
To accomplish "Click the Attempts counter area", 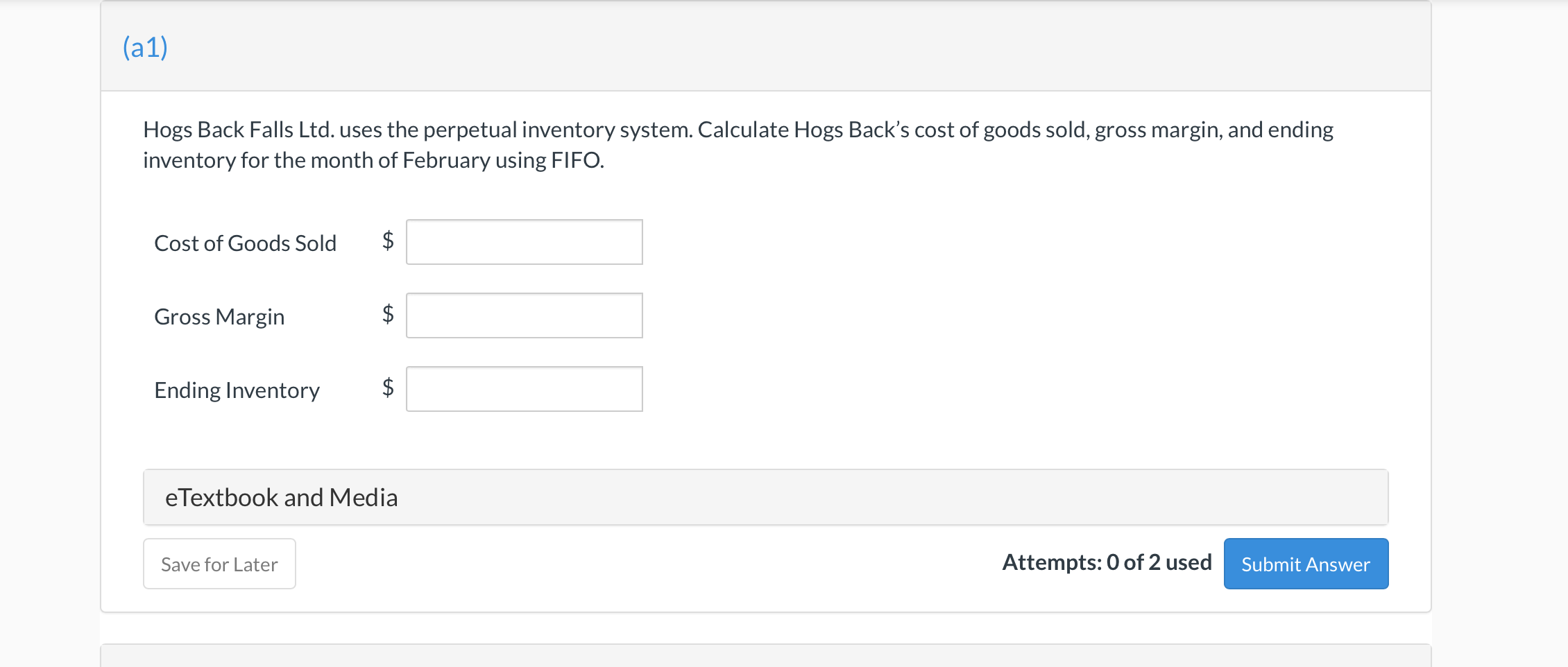I will [1107, 562].
